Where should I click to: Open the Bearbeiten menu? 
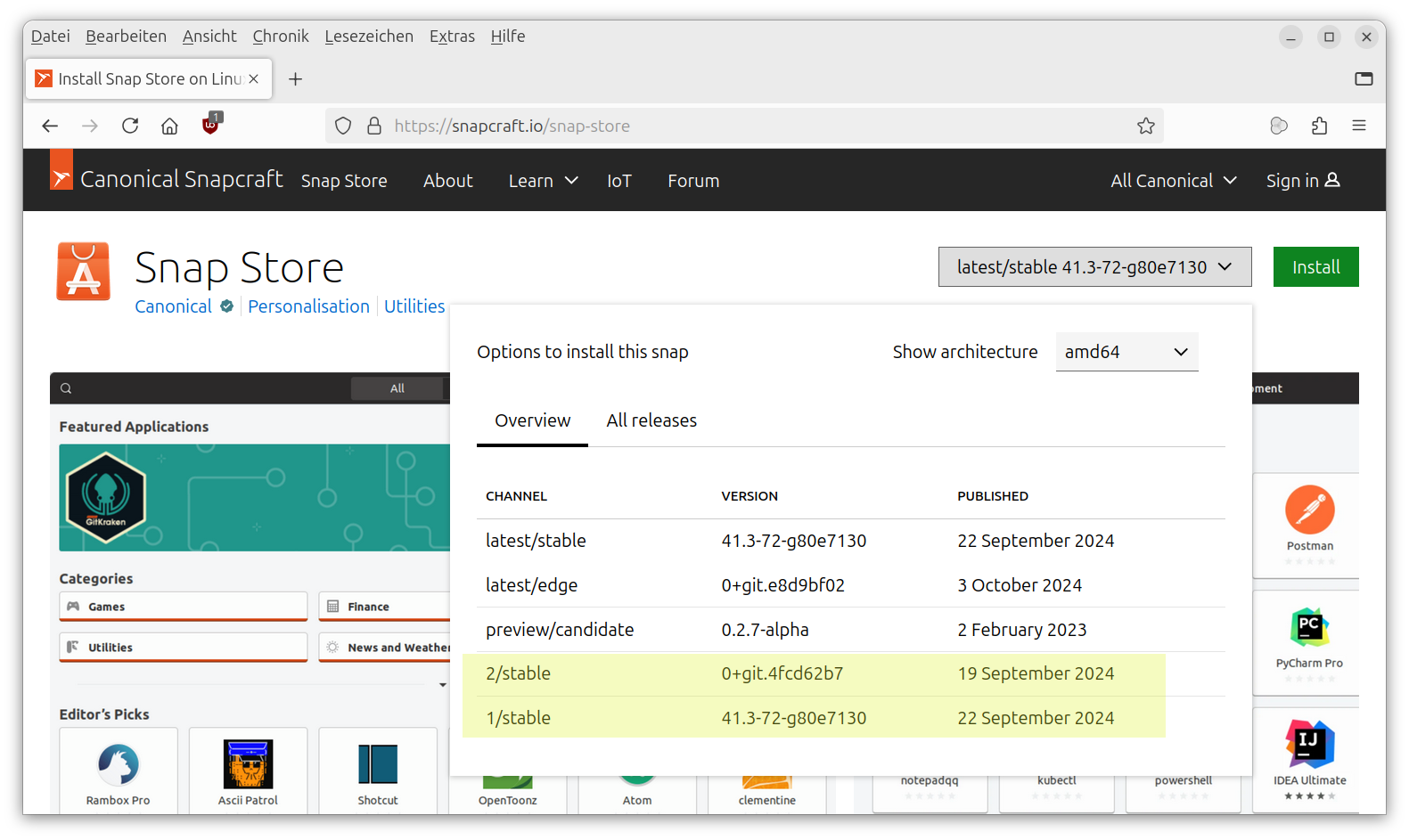(126, 37)
